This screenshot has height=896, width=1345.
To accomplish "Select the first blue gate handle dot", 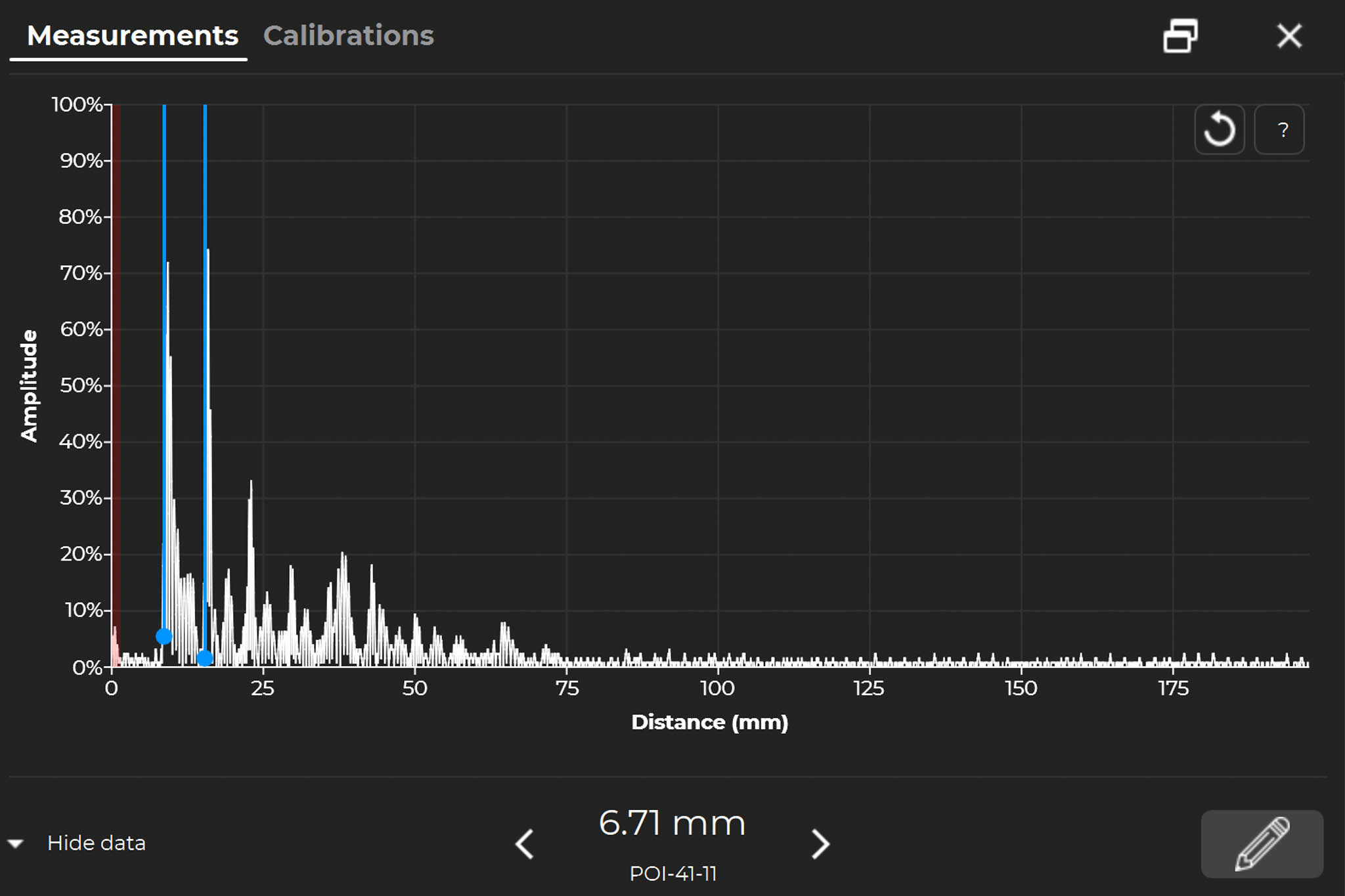I will coord(164,635).
